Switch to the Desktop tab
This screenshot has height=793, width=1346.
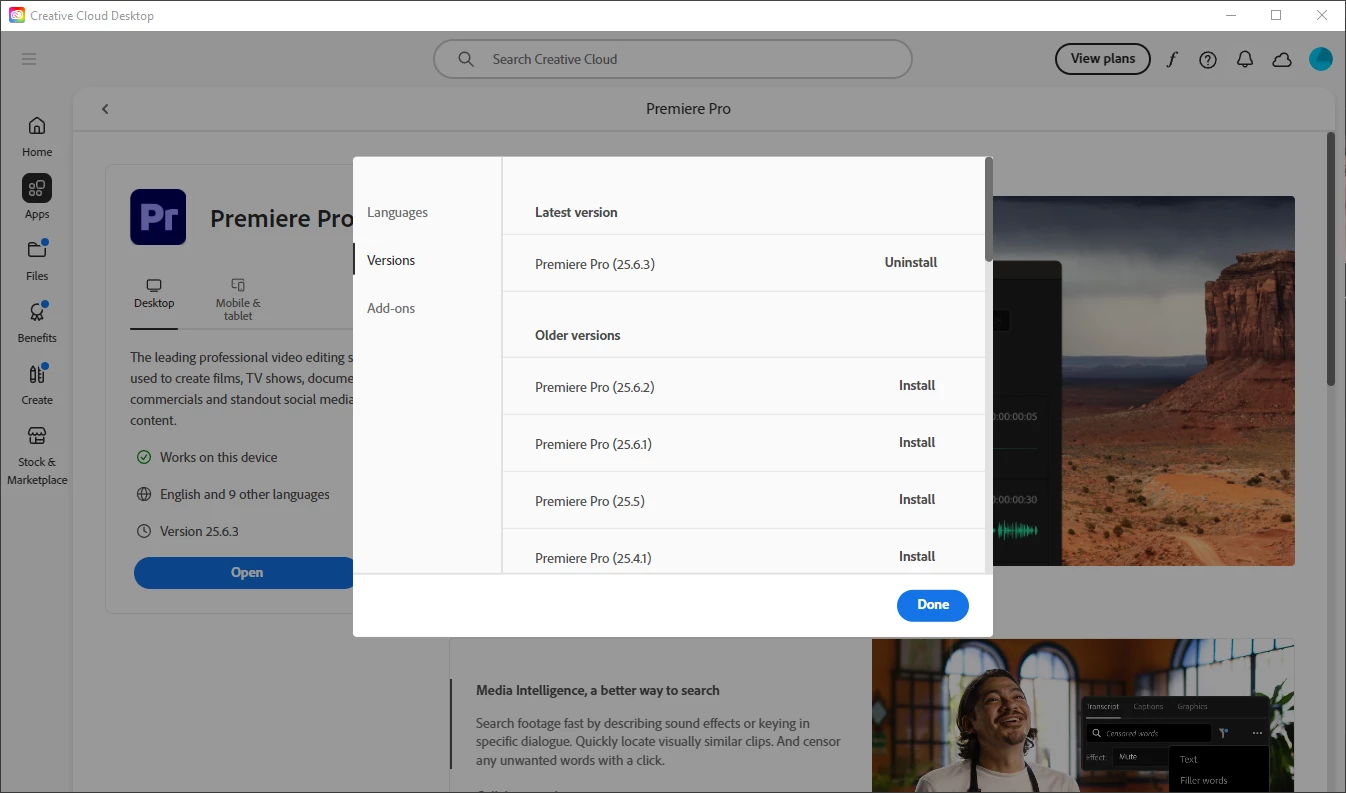[154, 295]
